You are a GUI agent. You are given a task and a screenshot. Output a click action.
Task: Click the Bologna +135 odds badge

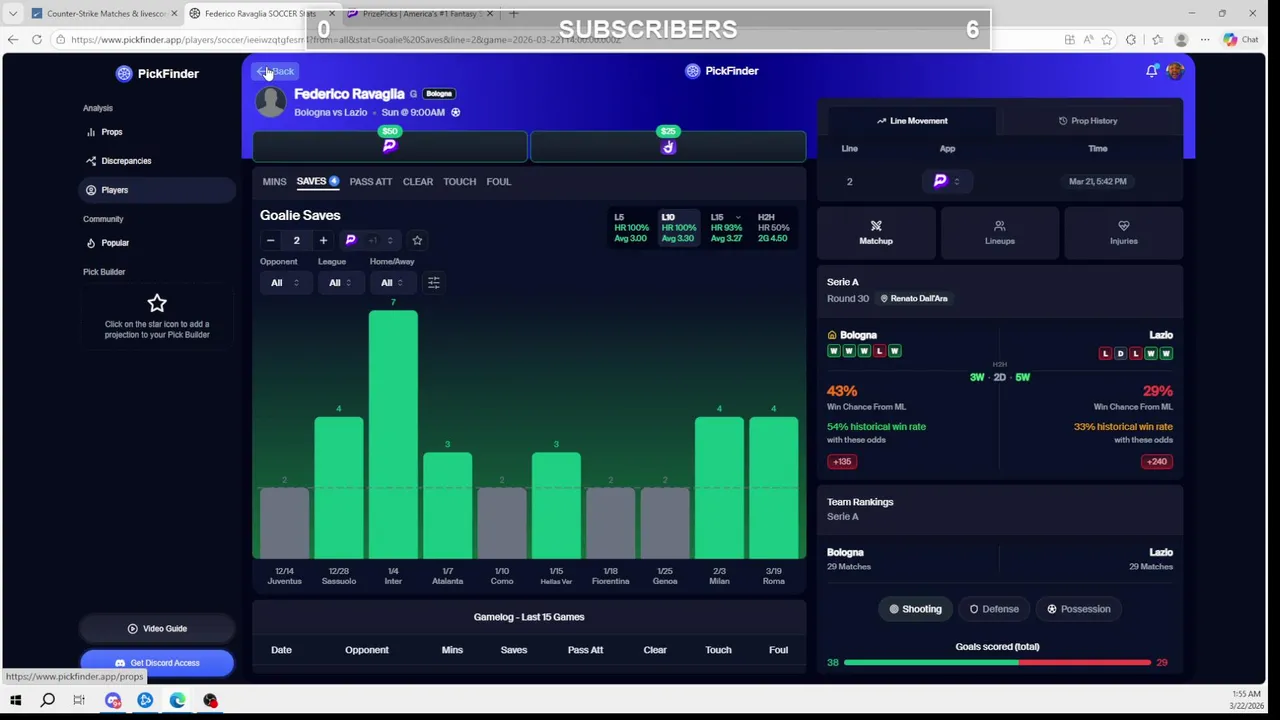842,462
